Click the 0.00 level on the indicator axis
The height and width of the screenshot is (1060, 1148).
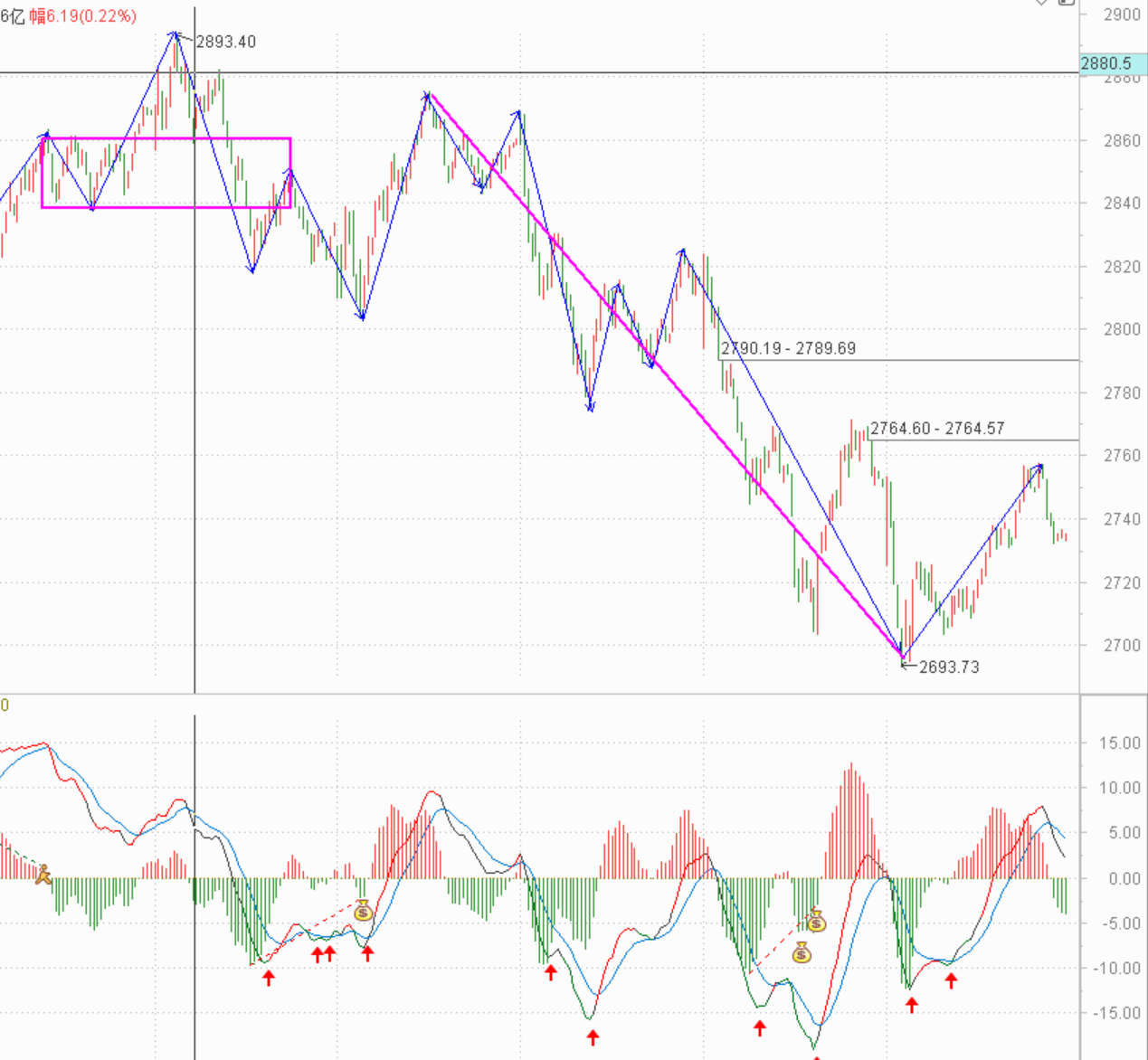pyautogui.click(x=1118, y=878)
